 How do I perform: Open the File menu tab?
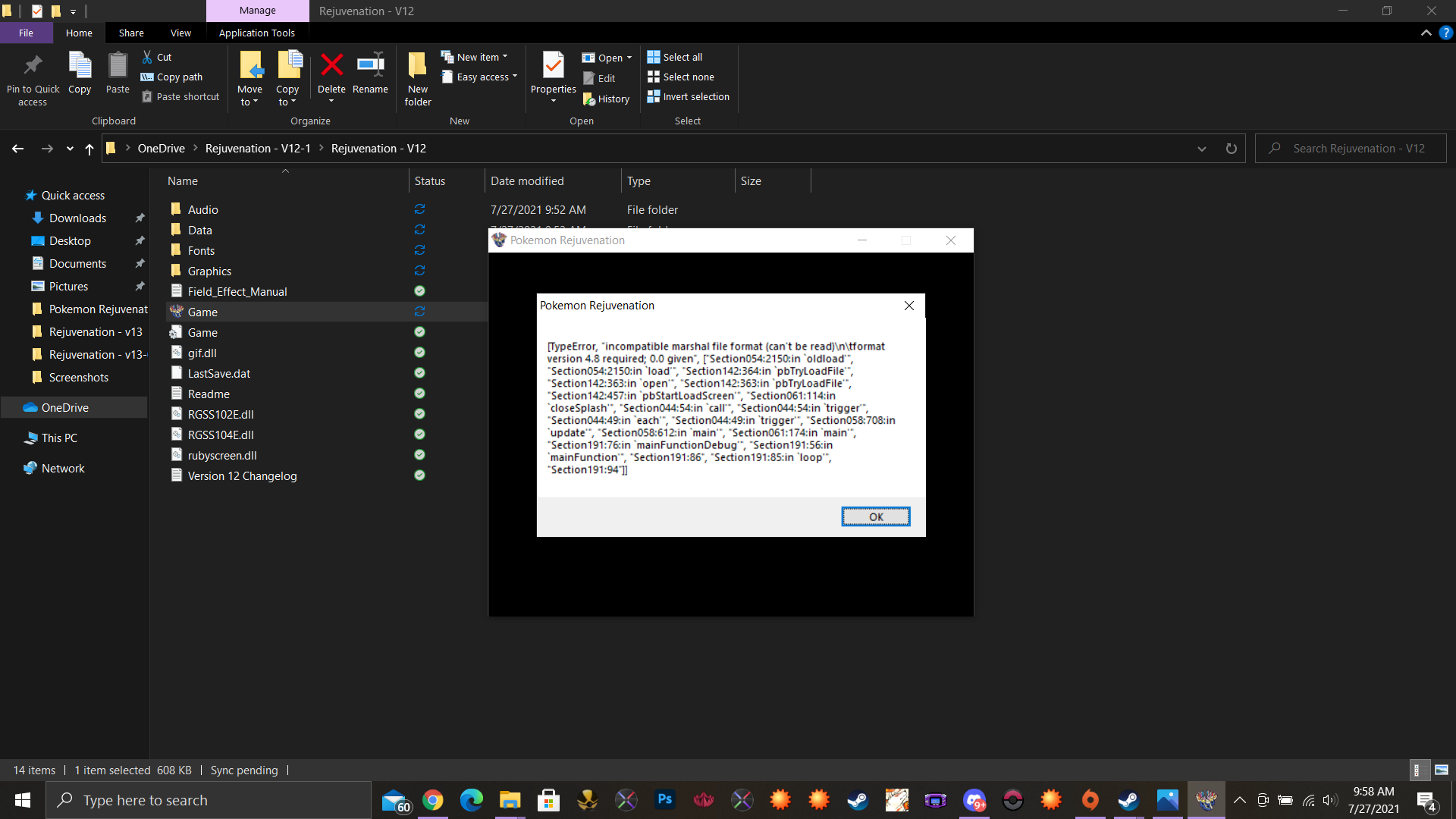[26, 33]
